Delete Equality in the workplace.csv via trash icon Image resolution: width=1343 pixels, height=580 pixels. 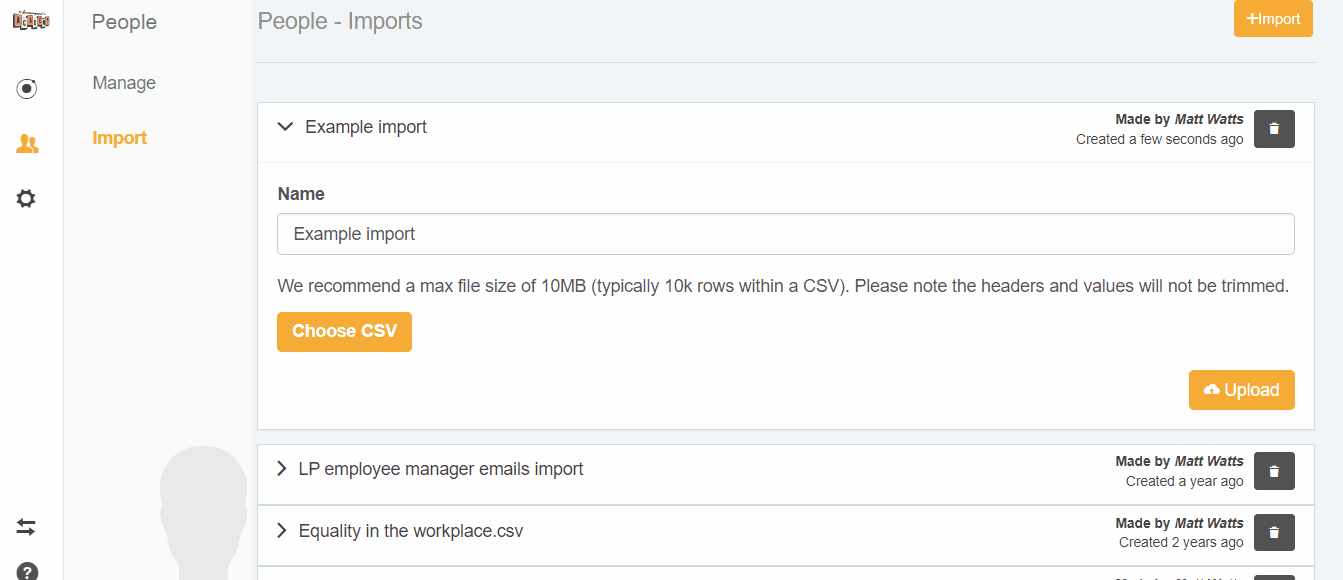point(1273,532)
